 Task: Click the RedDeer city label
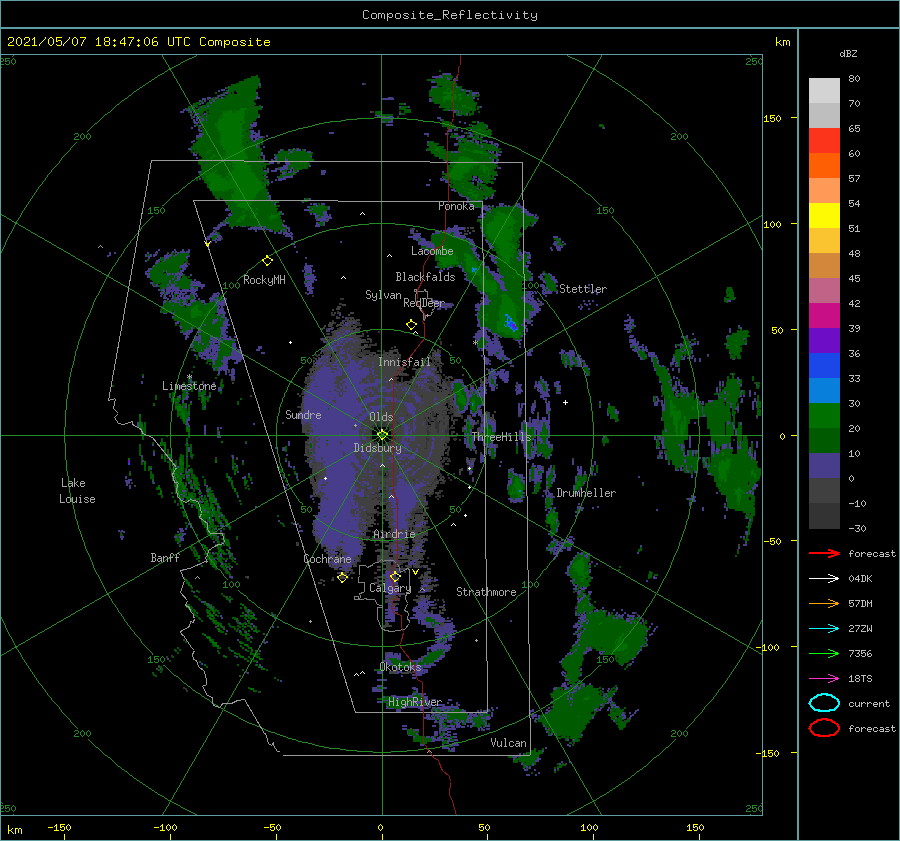pos(424,303)
